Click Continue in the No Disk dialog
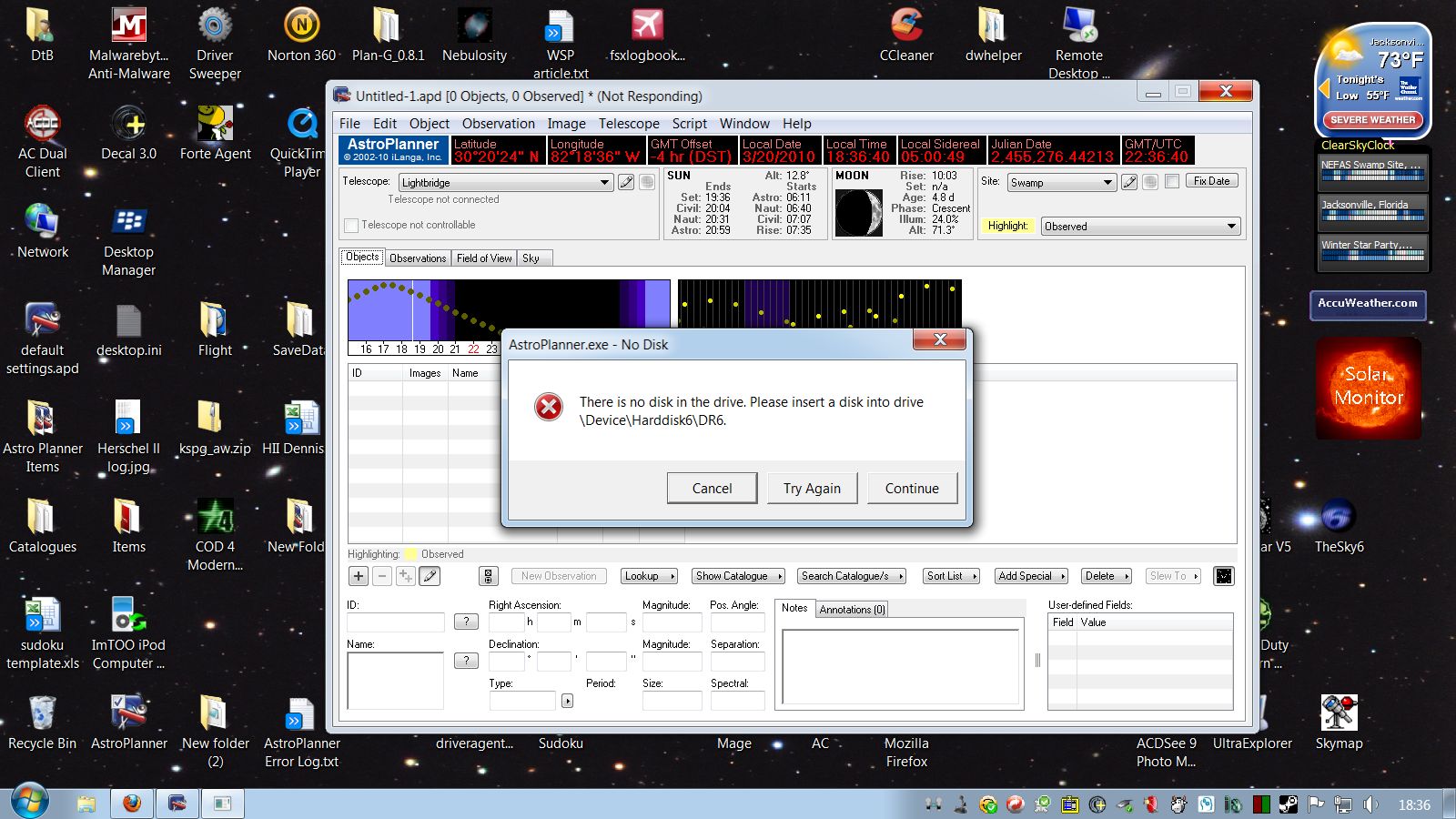The width and height of the screenshot is (1456, 819). coord(912,489)
